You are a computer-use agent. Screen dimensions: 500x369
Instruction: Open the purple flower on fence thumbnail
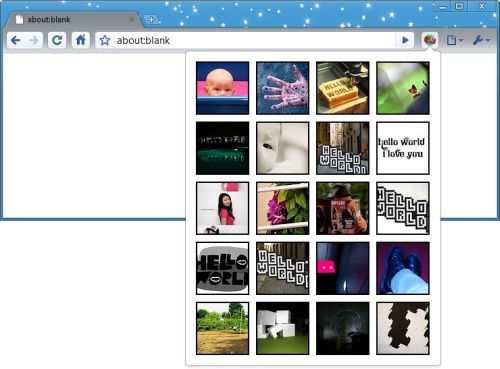283,208
